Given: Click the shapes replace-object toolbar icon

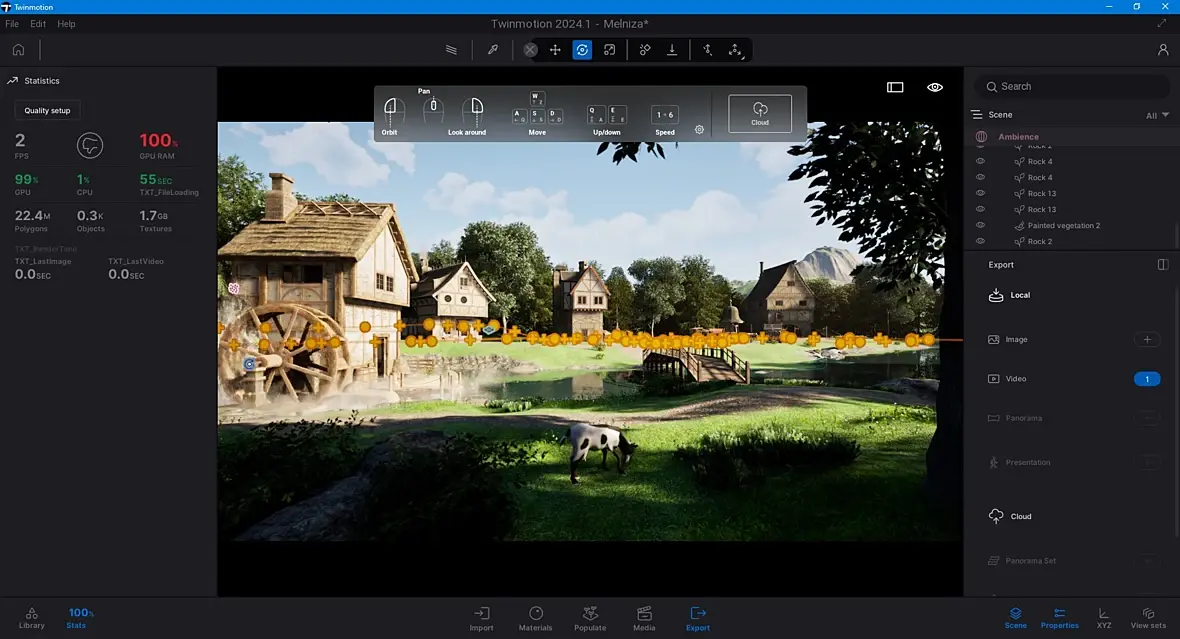Looking at the screenshot, I should (644, 50).
